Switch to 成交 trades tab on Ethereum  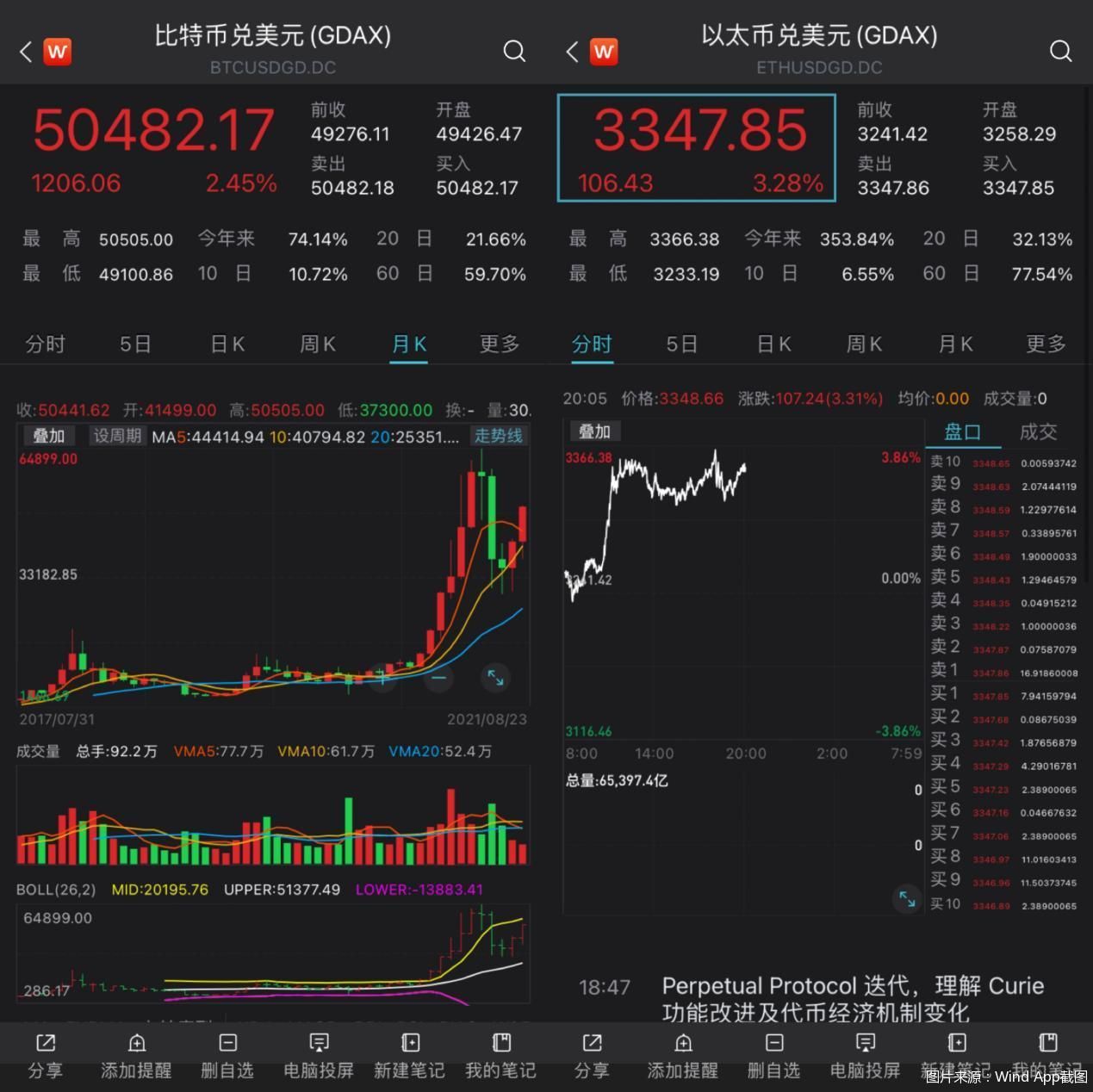click(x=1038, y=432)
